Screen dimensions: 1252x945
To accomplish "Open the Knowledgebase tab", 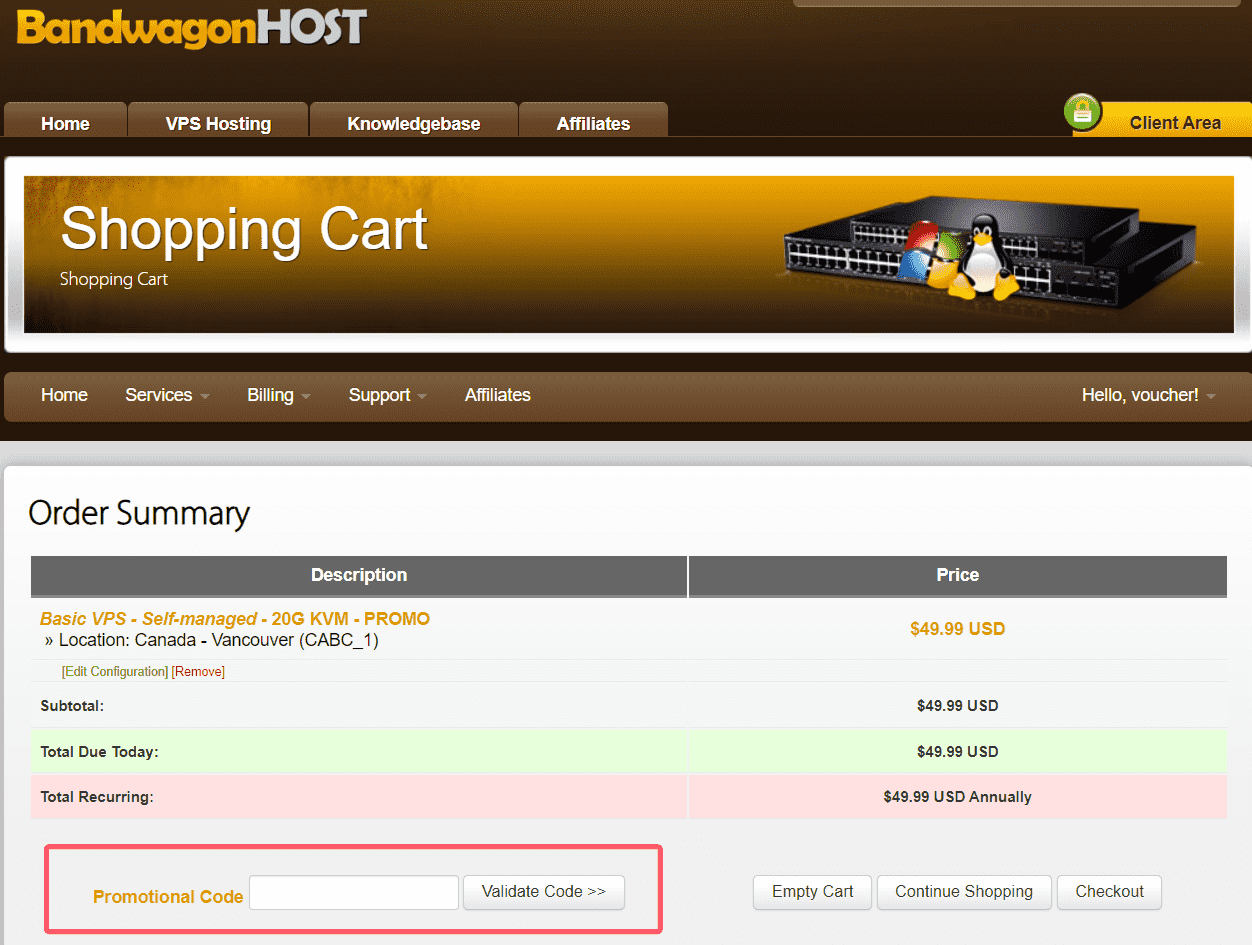I will [x=414, y=121].
